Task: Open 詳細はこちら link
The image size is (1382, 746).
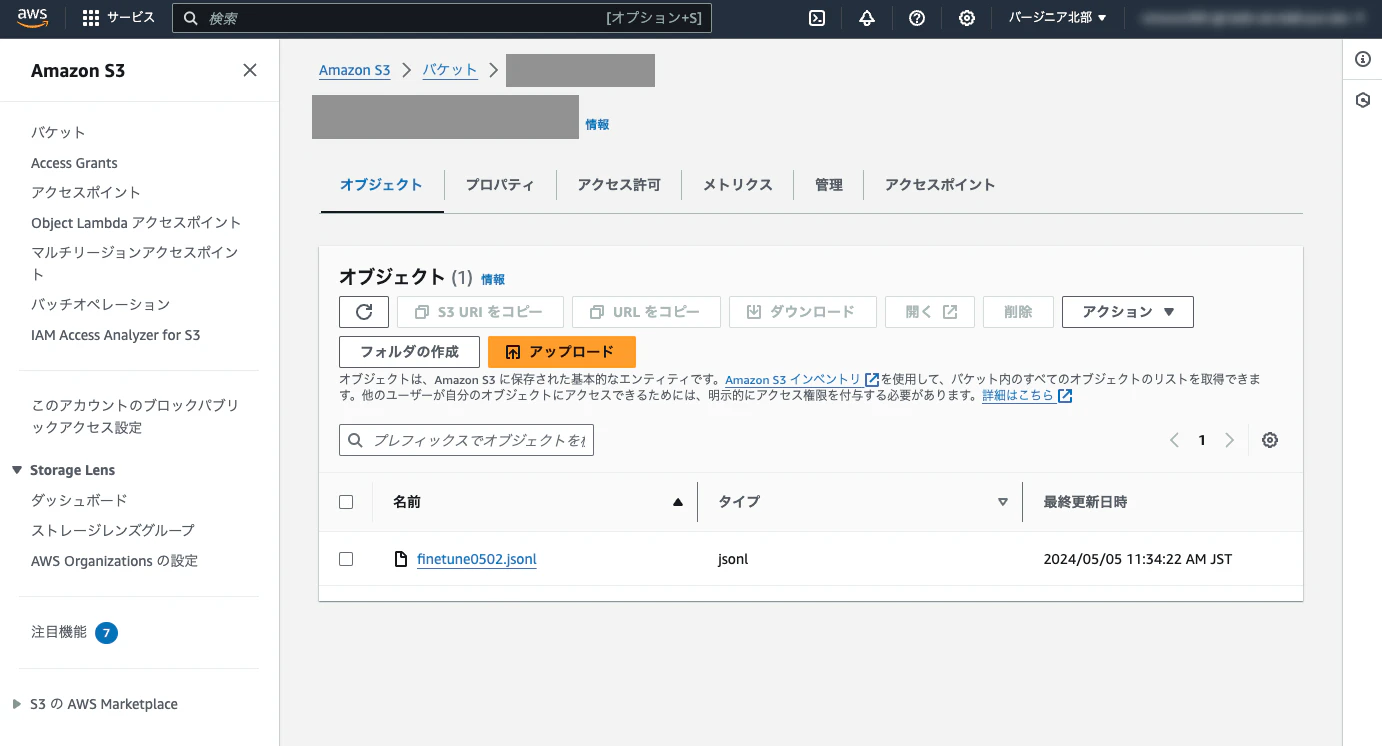Action: click(1027, 396)
